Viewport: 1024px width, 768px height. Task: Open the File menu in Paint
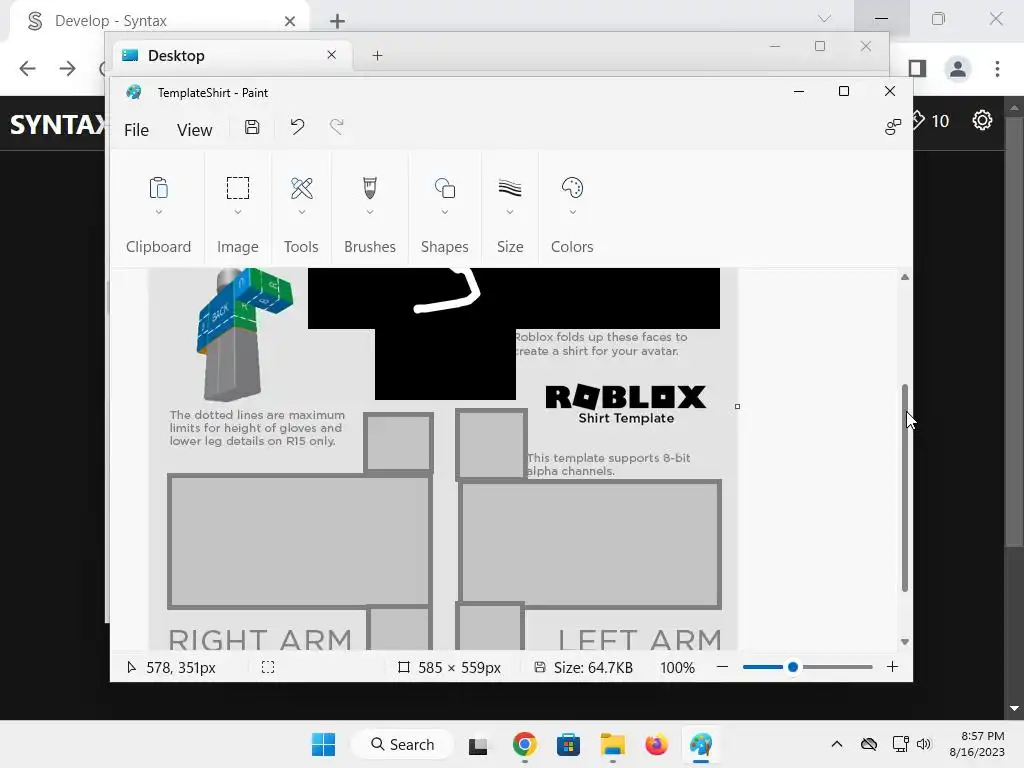click(x=136, y=130)
